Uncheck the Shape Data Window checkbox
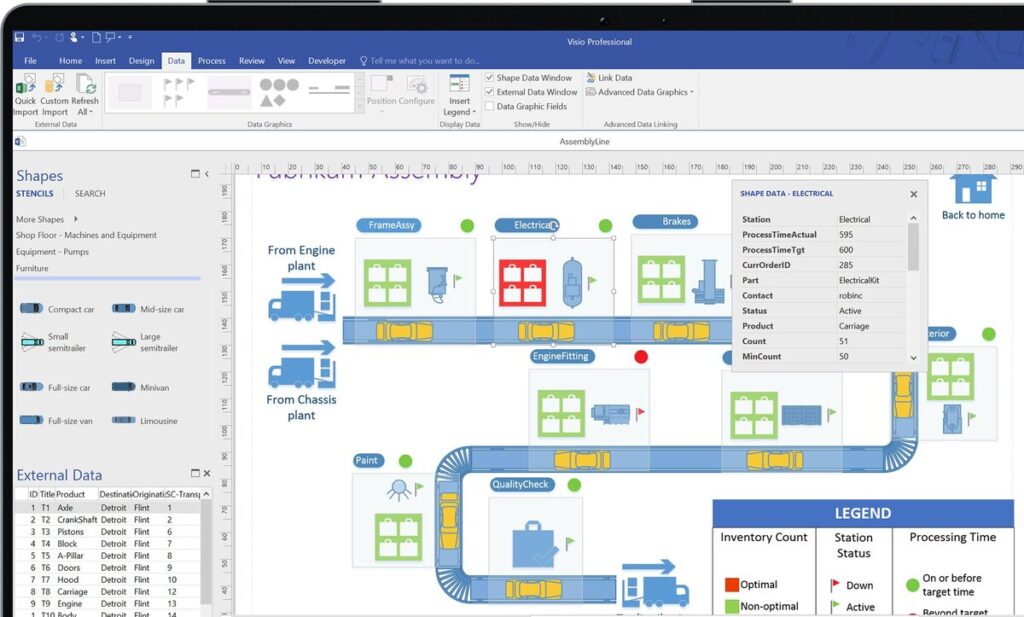Viewport: 1024px width, 617px height. pyautogui.click(x=489, y=77)
